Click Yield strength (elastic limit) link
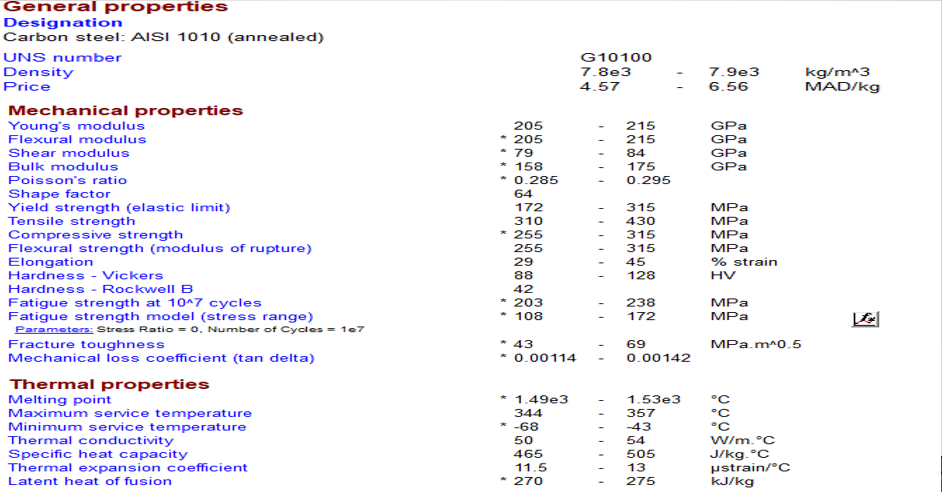The height and width of the screenshot is (492, 942). pyautogui.click(x=119, y=207)
